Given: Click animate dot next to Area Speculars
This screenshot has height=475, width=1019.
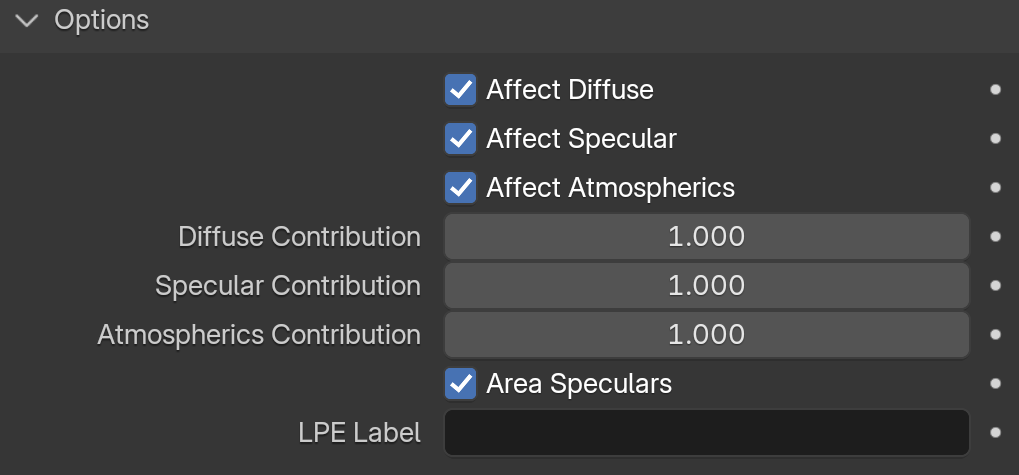Looking at the screenshot, I should point(995,383).
